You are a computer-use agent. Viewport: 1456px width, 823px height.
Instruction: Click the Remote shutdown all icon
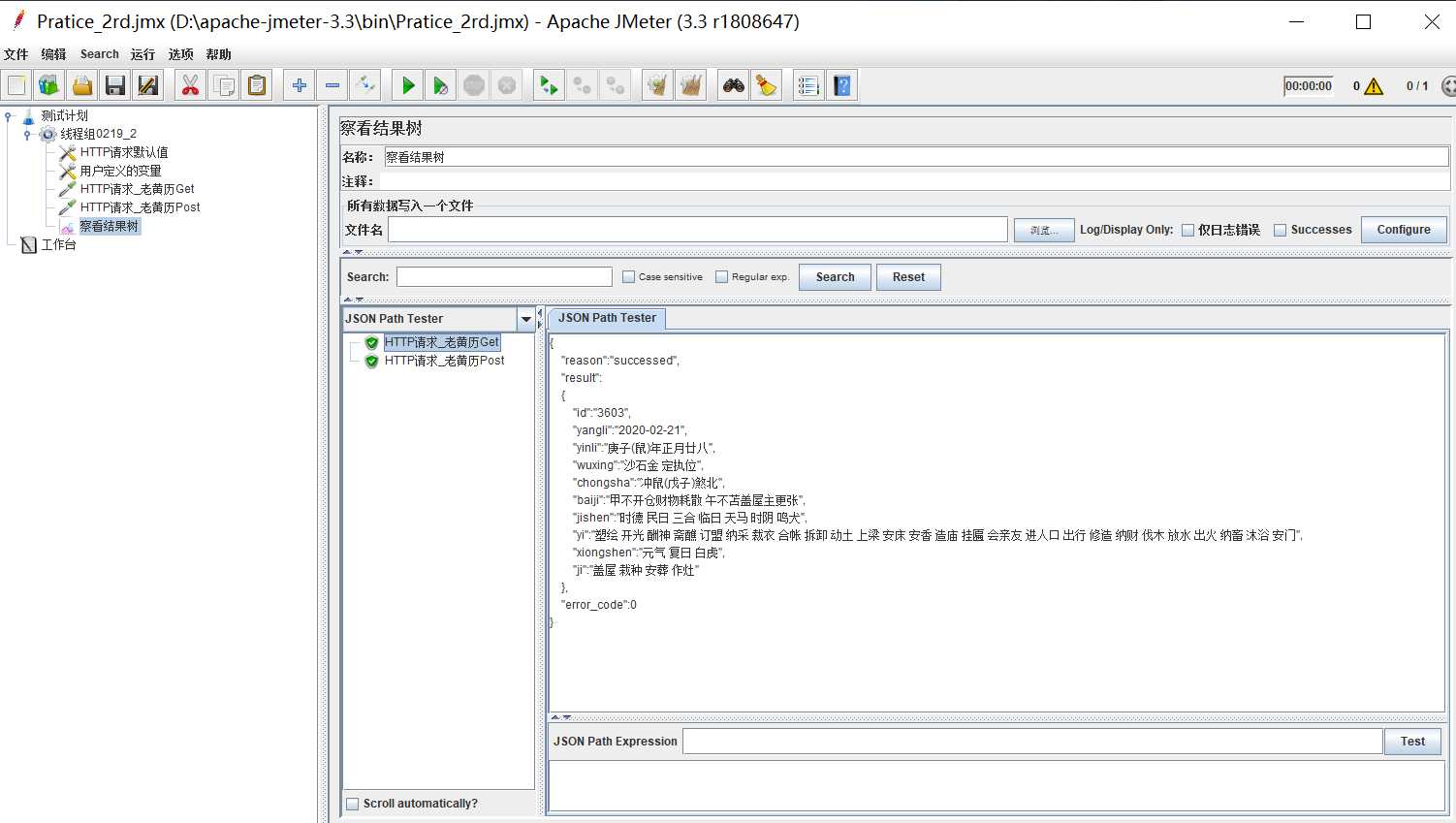pyautogui.click(x=616, y=85)
